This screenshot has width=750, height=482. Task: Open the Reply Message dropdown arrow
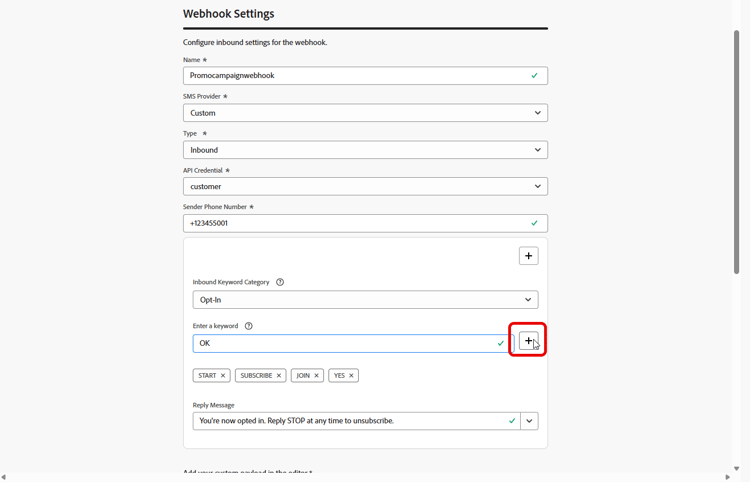(529, 421)
